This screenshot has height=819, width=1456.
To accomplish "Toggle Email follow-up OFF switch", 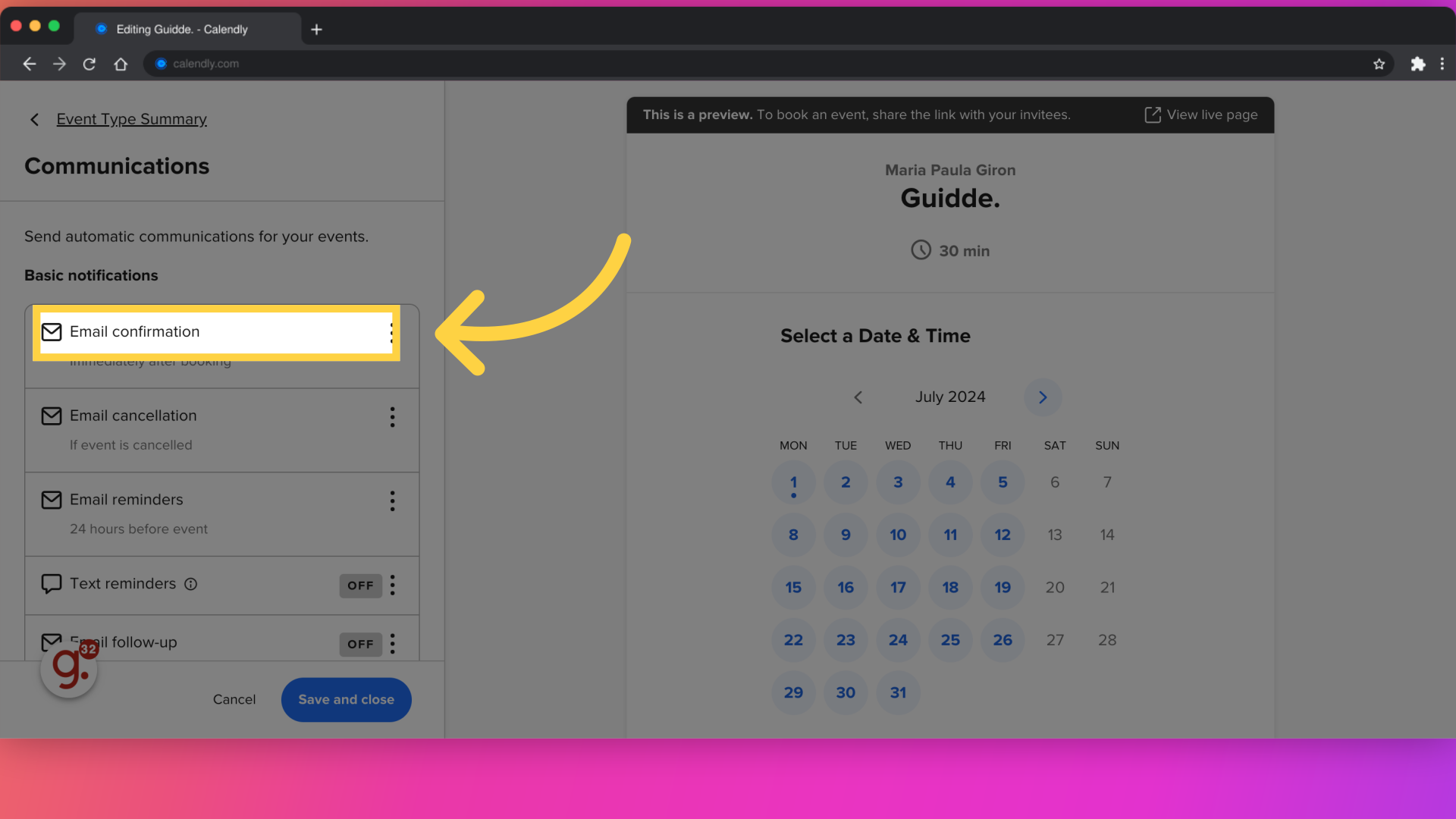I will (x=360, y=643).
